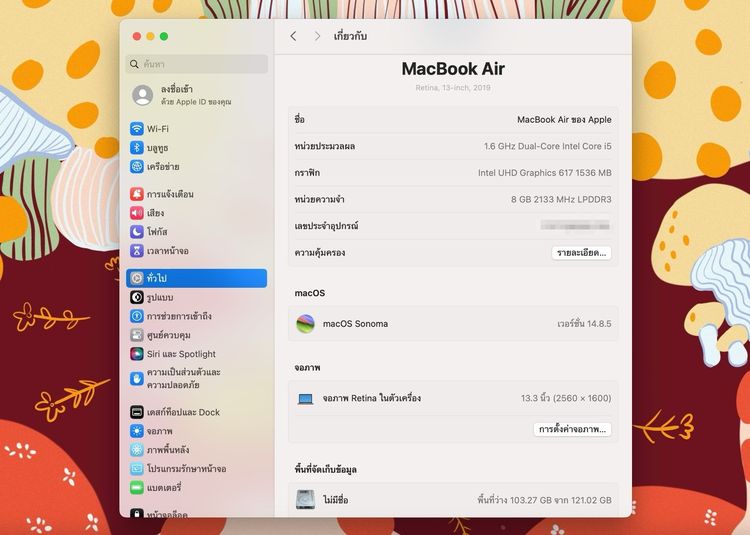The image size is (750, 535).
Task: Click the MacBook Air heading
Action: [x=453, y=69]
